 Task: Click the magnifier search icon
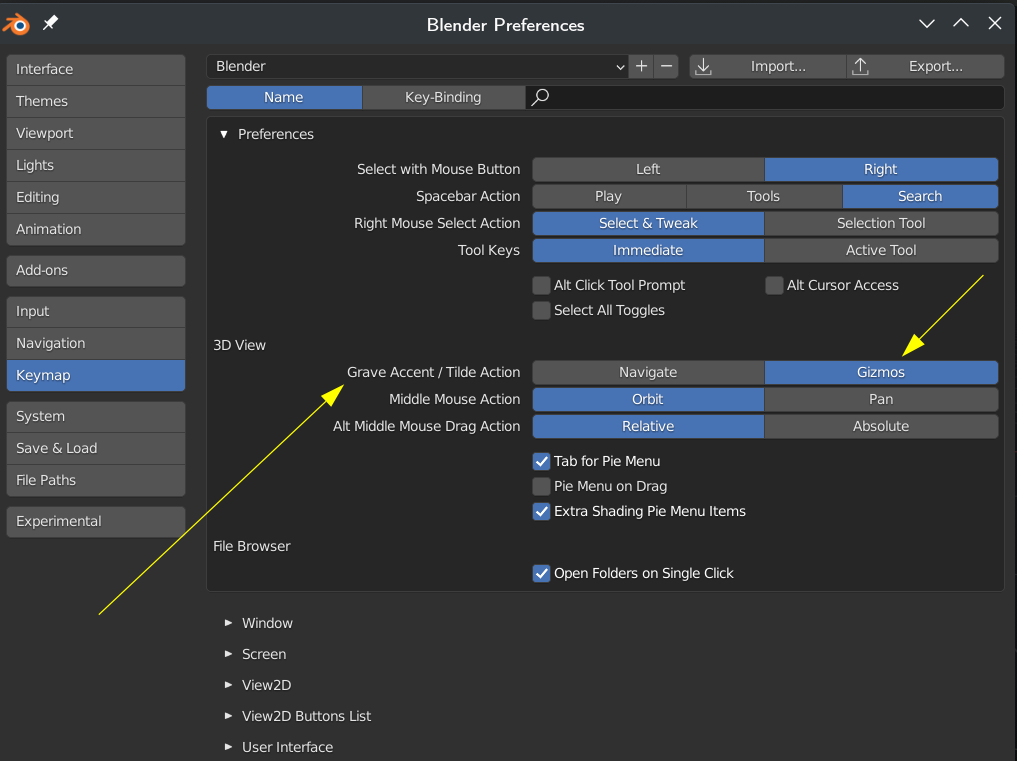pyautogui.click(x=540, y=97)
